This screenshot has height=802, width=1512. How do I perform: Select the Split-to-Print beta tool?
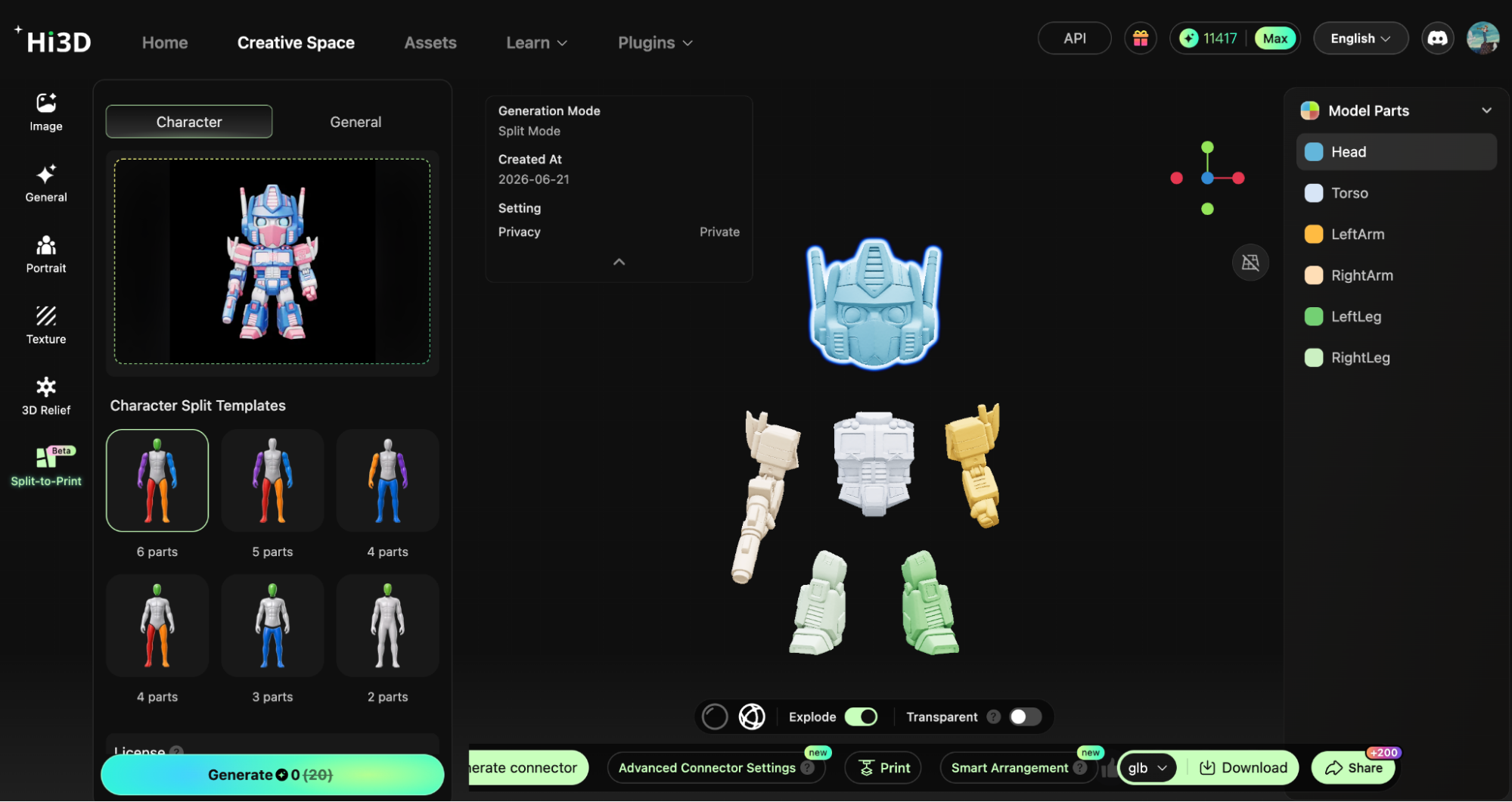tap(46, 467)
